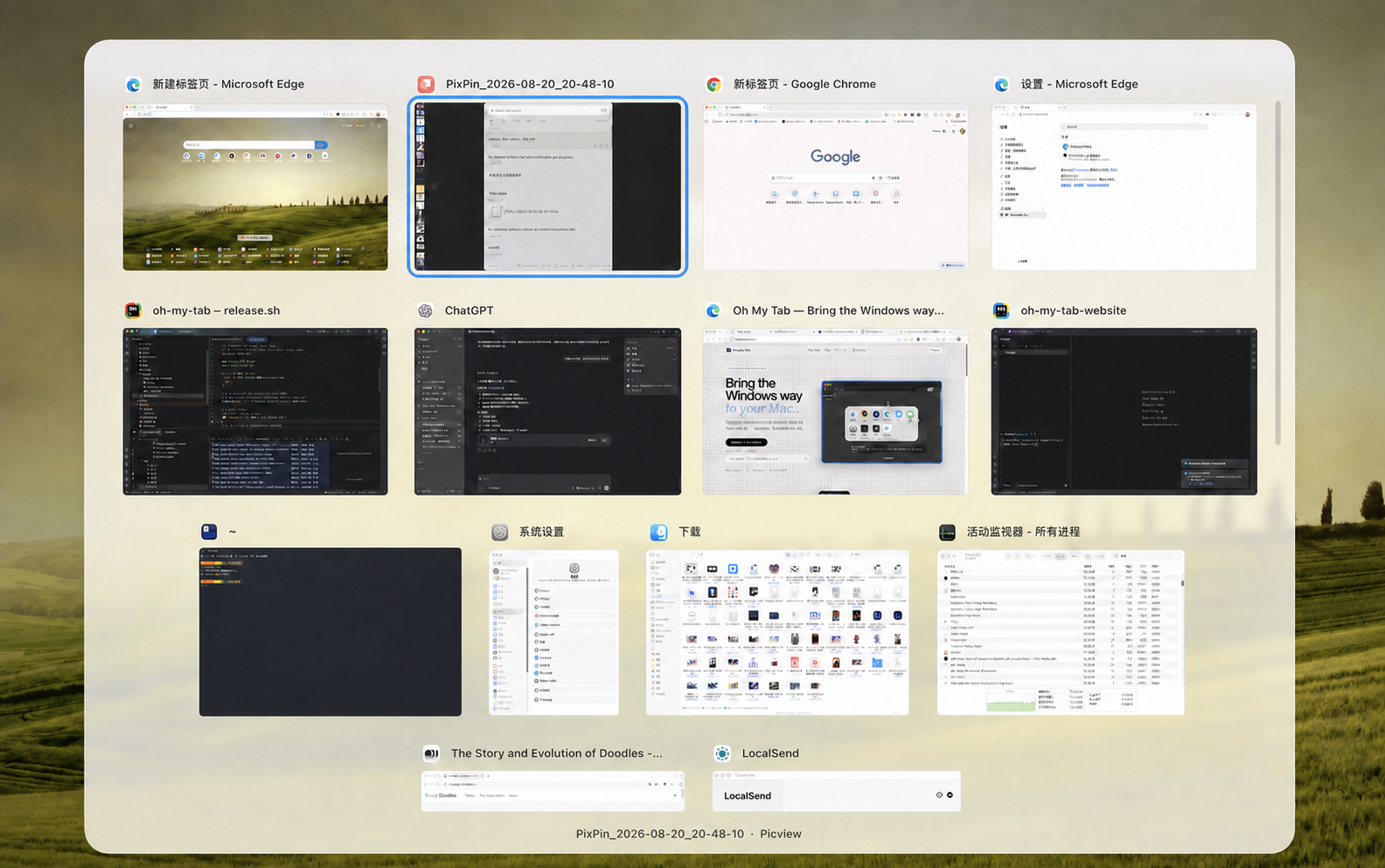Click the 系统设置 title text
Viewport: 1385px width, 868px height.
[x=541, y=532]
